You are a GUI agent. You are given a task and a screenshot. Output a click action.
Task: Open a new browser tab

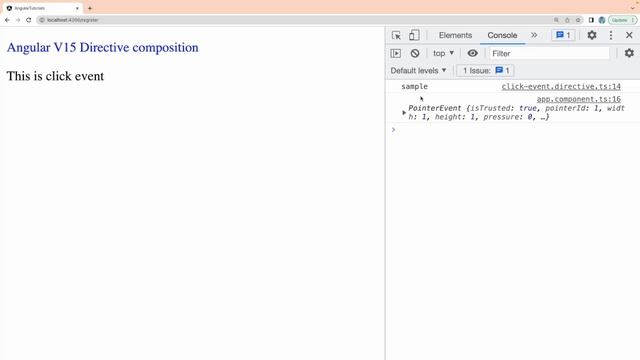pos(90,8)
